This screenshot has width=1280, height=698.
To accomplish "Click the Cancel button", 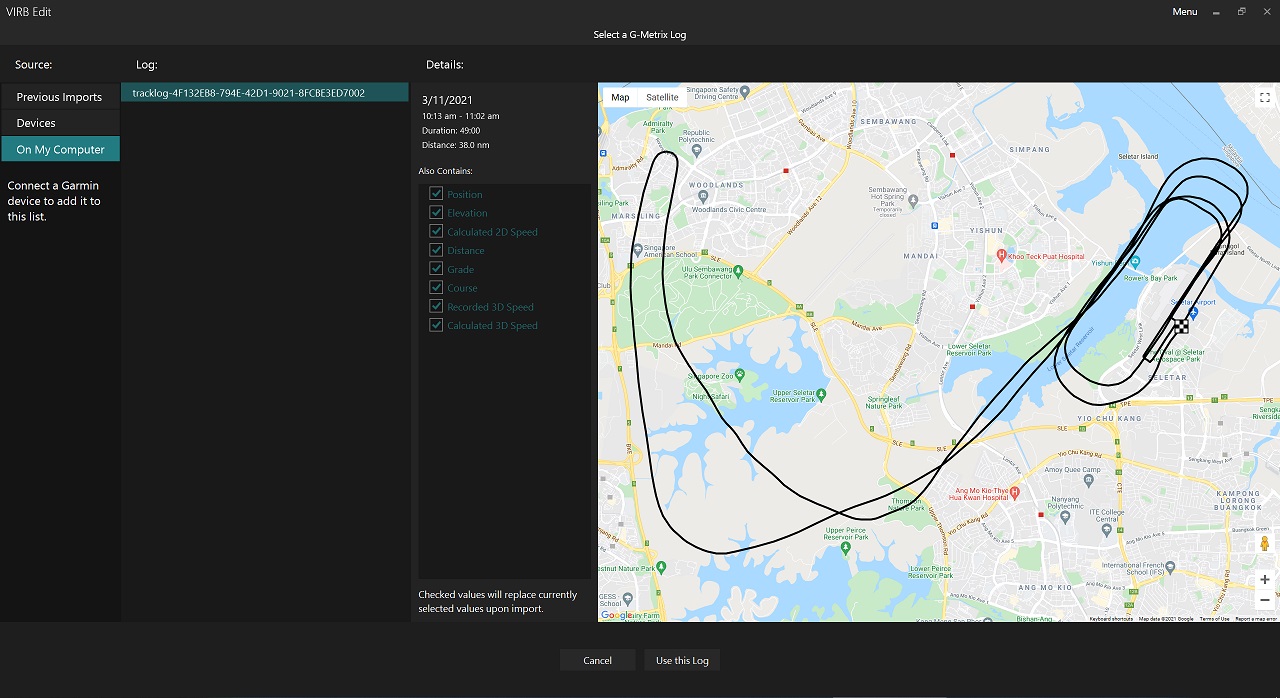I will pos(597,660).
